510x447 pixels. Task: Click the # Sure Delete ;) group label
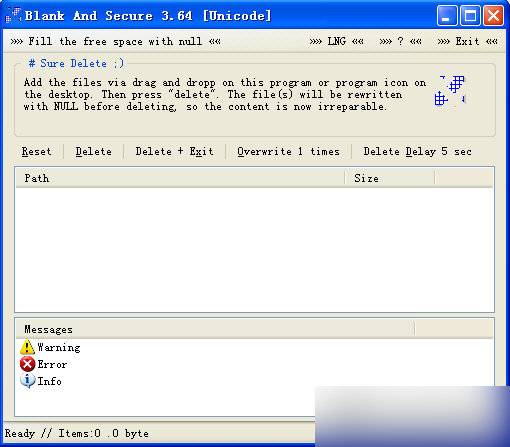pos(76,63)
